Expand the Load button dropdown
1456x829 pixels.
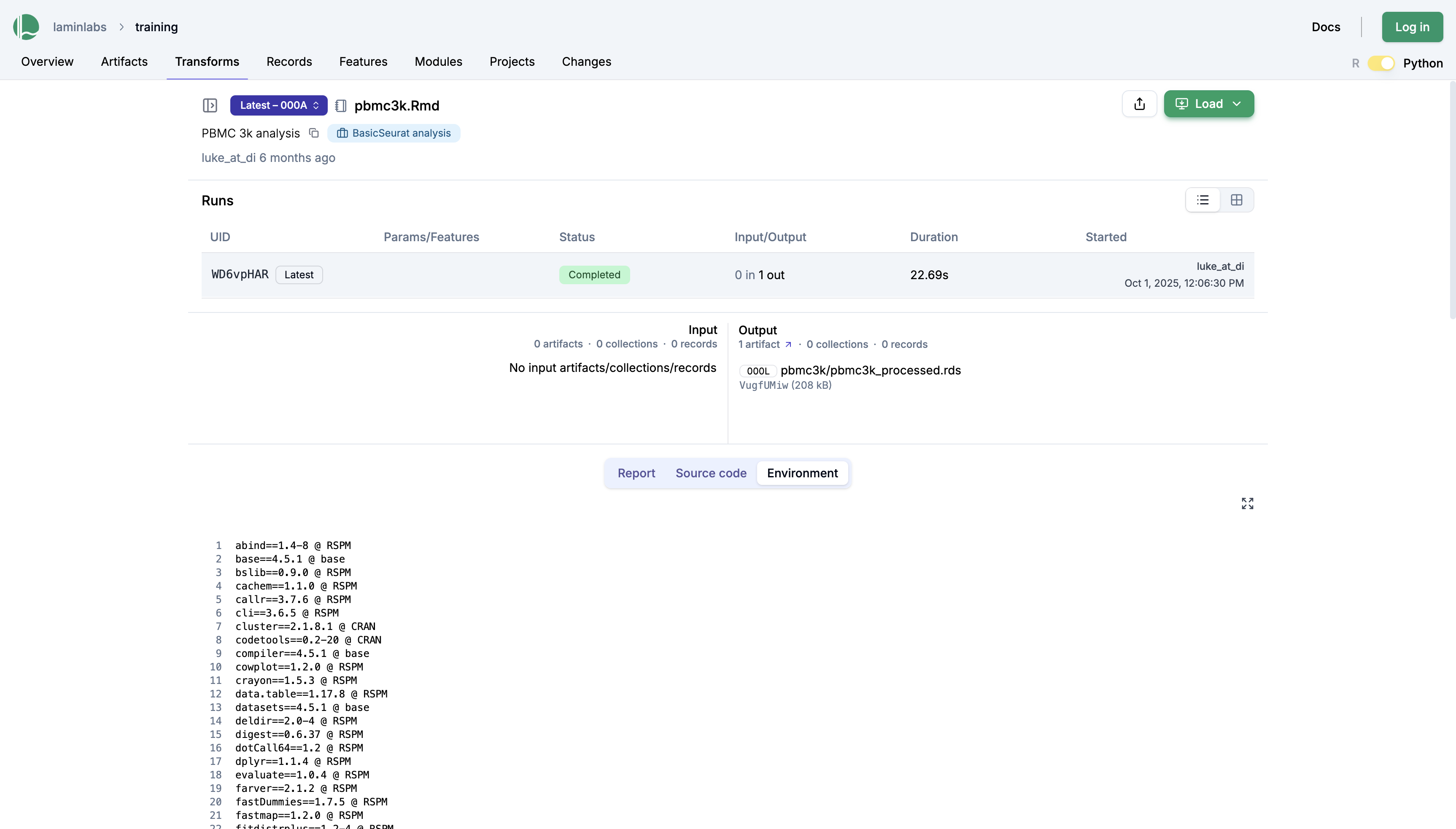click(x=1237, y=104)
